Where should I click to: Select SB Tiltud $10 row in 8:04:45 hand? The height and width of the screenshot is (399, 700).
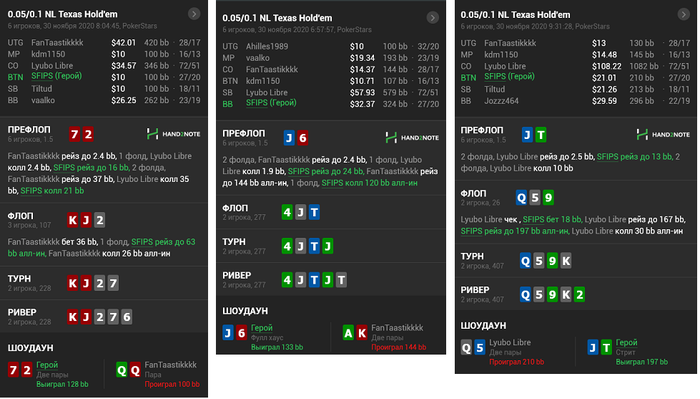click(104, 89)
